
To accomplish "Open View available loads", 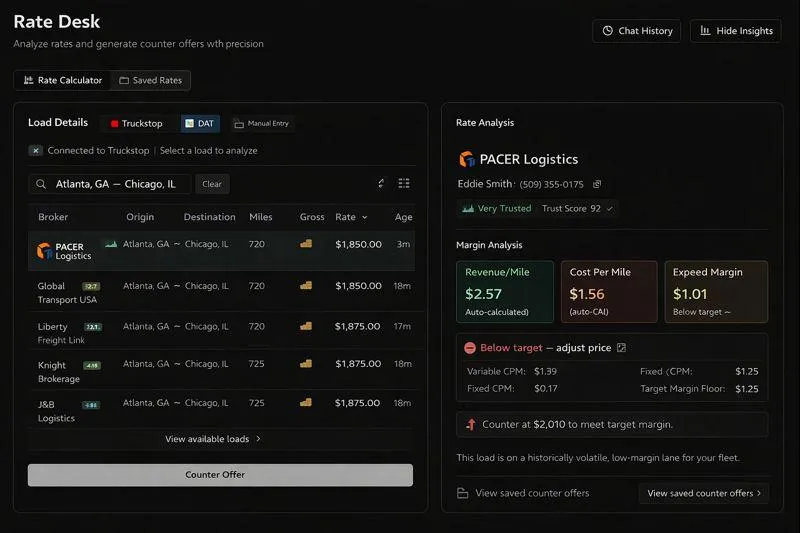I will 213,439.
